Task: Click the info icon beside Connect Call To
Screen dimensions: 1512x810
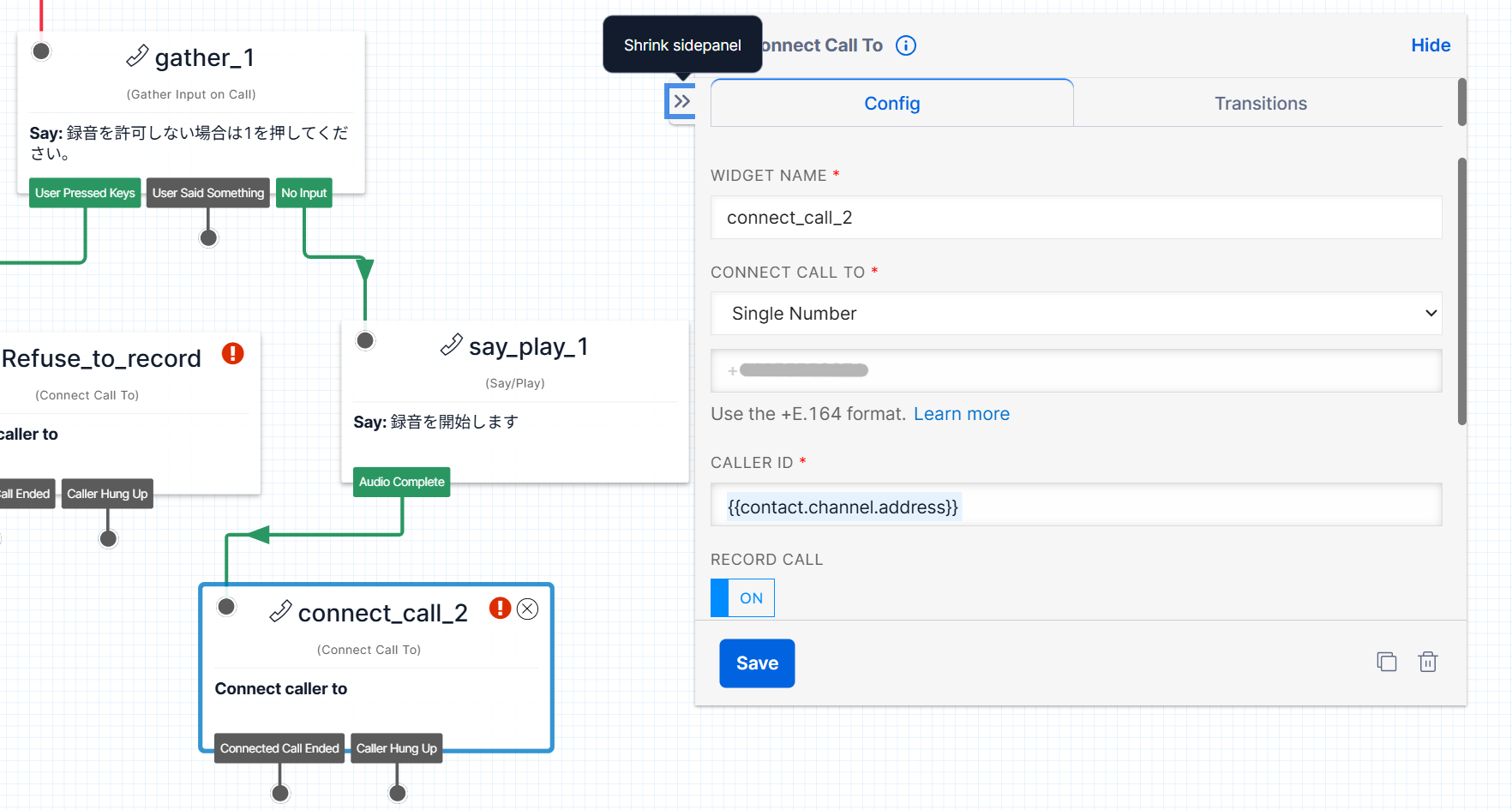Action: click(906, 45)
